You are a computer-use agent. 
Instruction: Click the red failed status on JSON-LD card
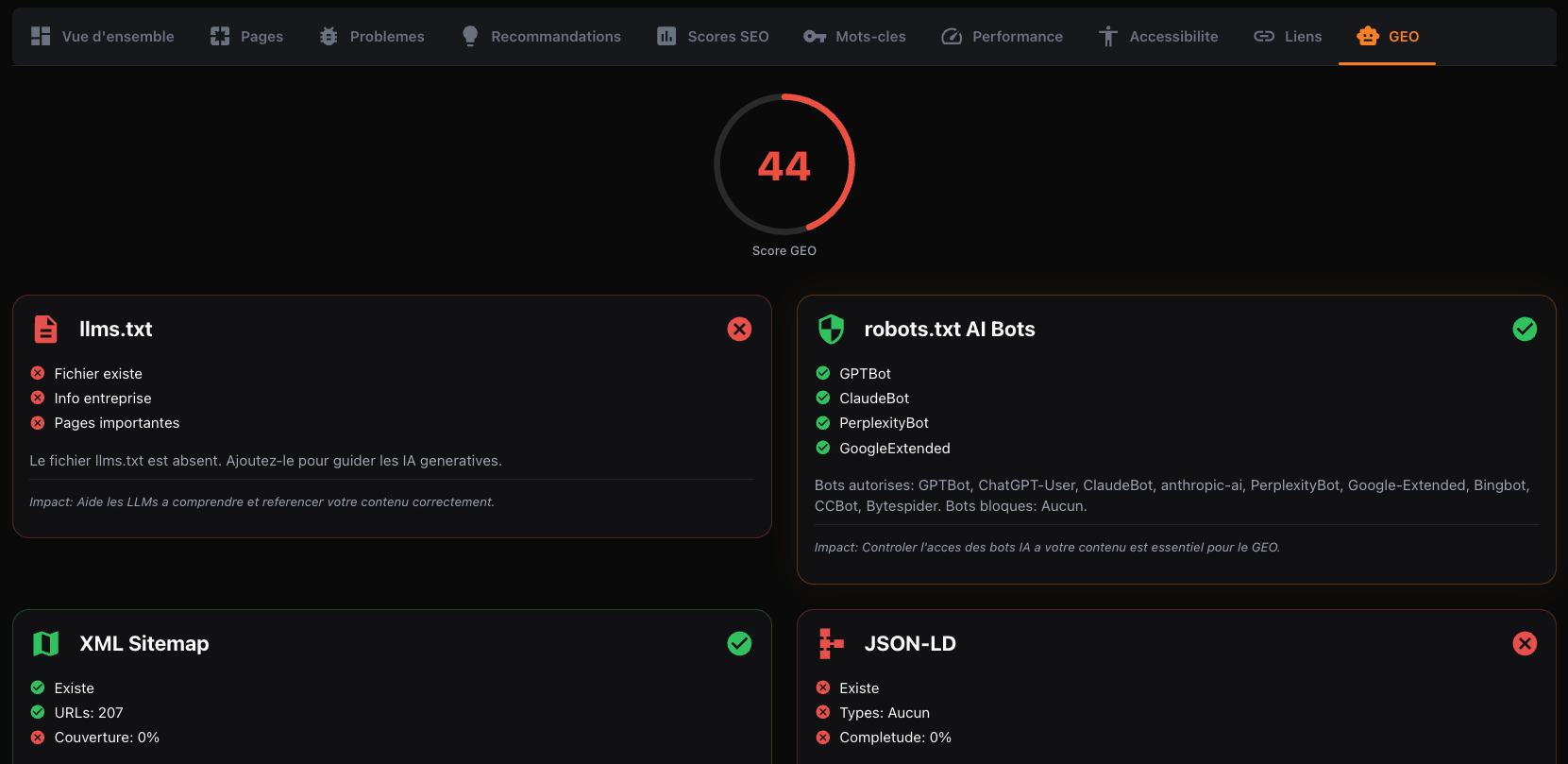coord(1525,643)
